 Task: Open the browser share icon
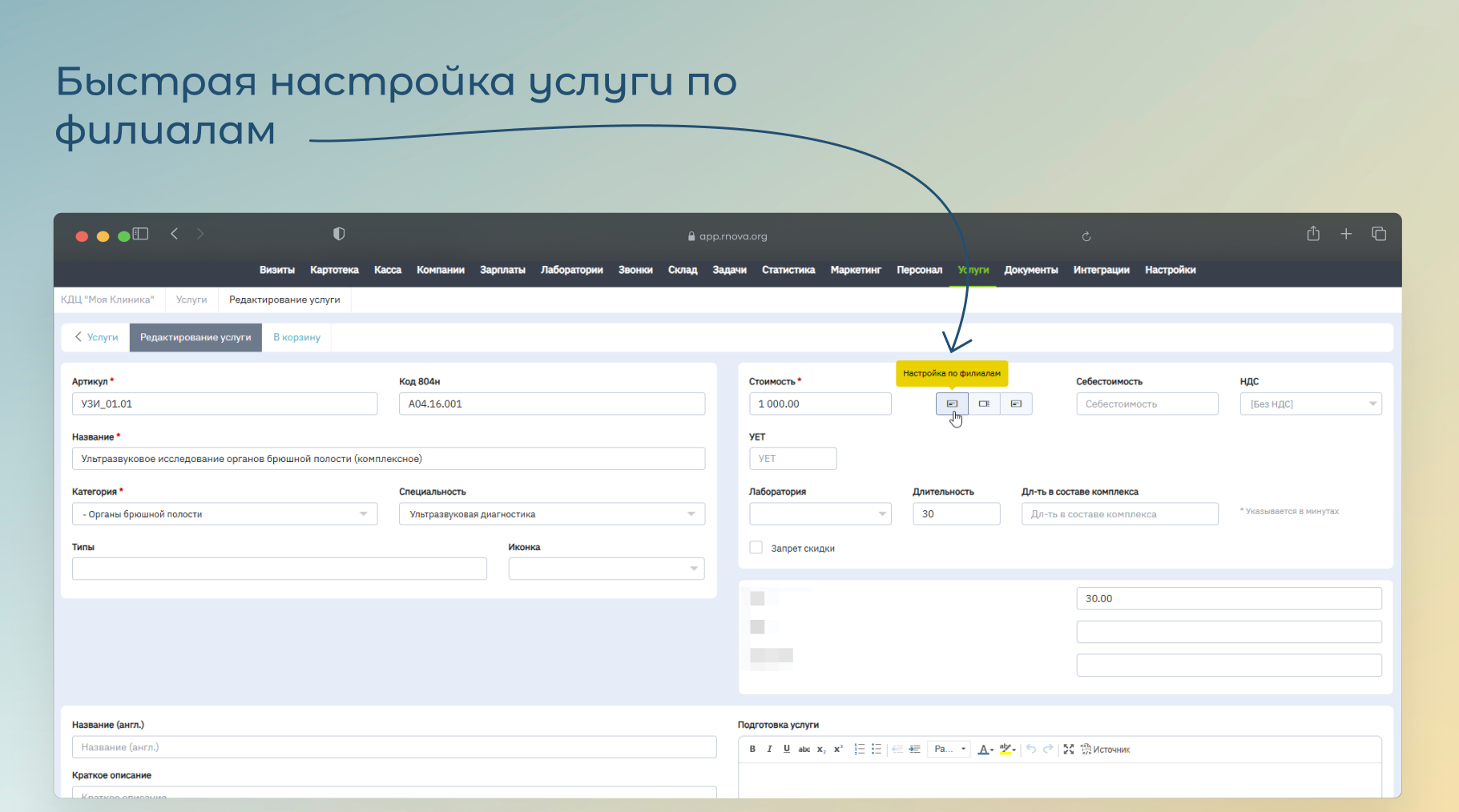click(1313, 234)
